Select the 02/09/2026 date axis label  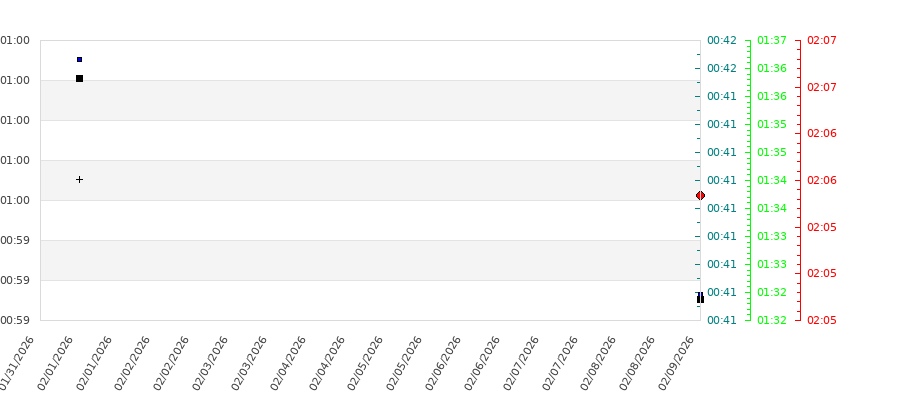point(678,363)
